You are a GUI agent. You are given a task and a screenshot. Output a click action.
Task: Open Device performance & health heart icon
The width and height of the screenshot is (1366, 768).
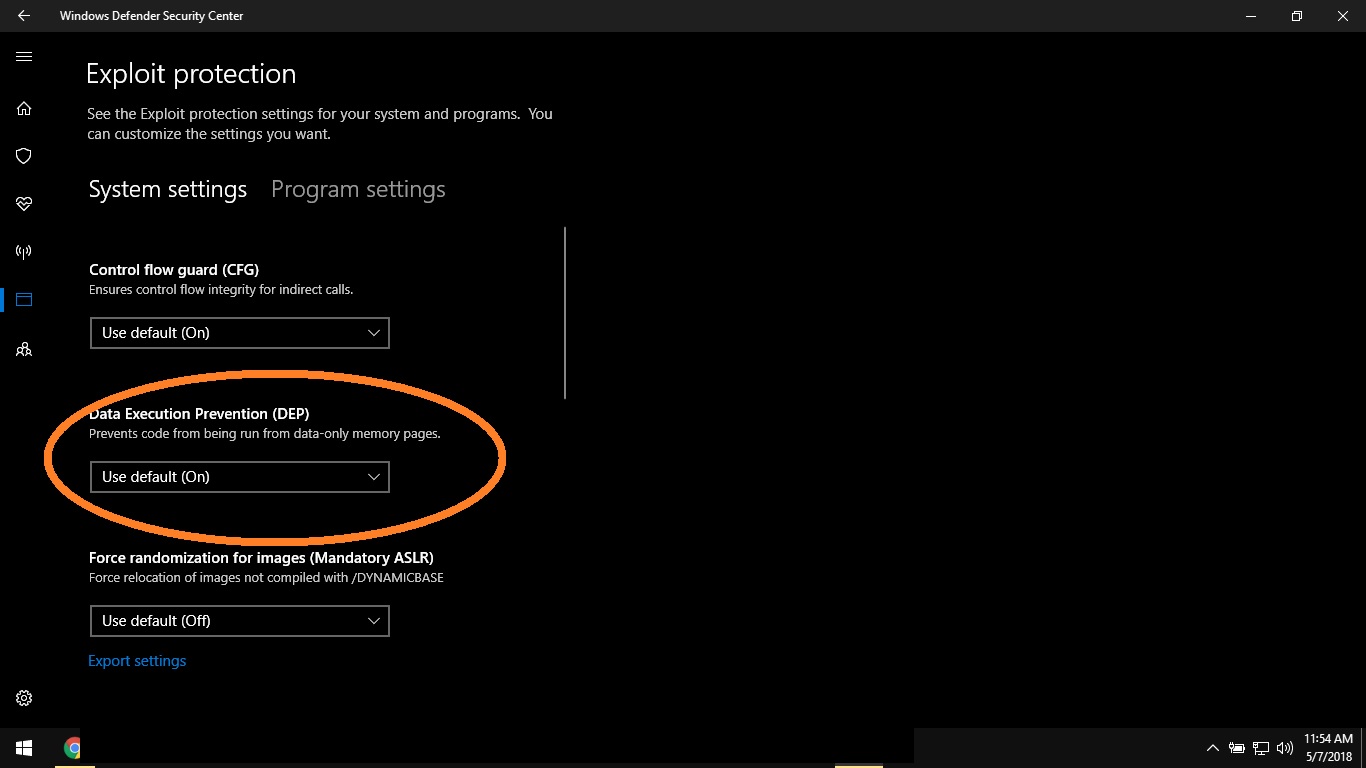coord(24,203)
